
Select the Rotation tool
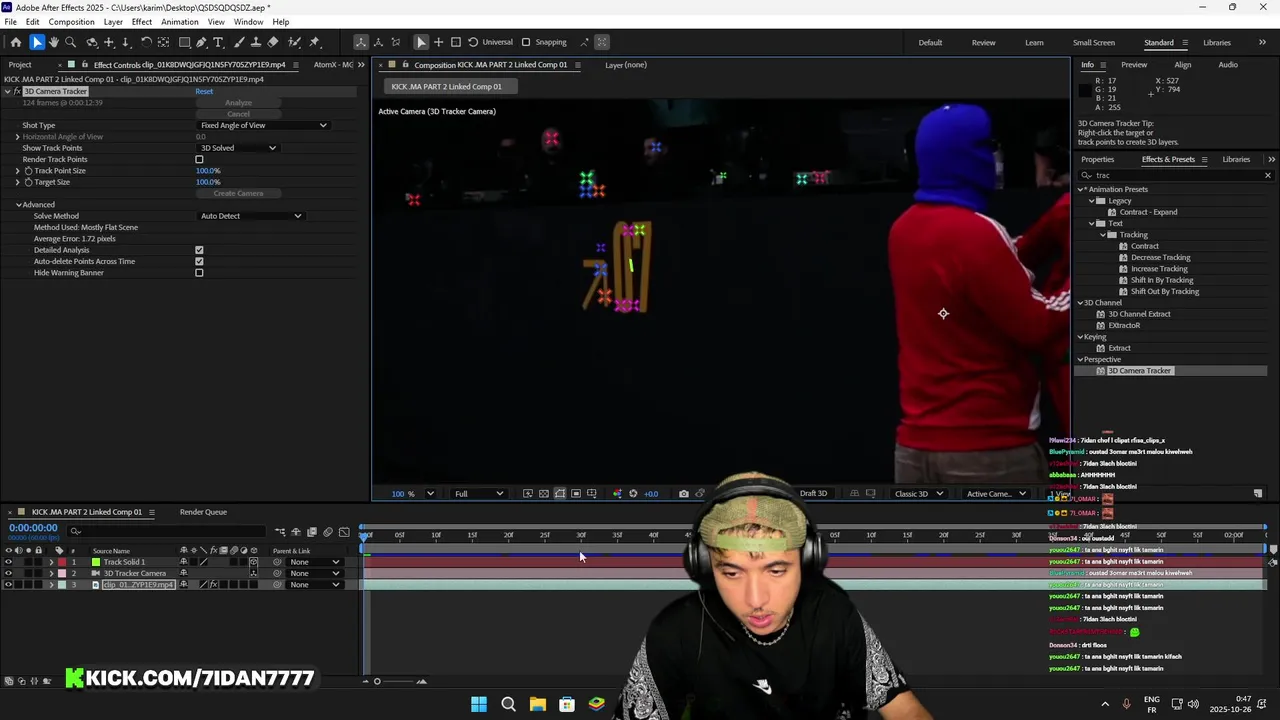coord(146,42)
